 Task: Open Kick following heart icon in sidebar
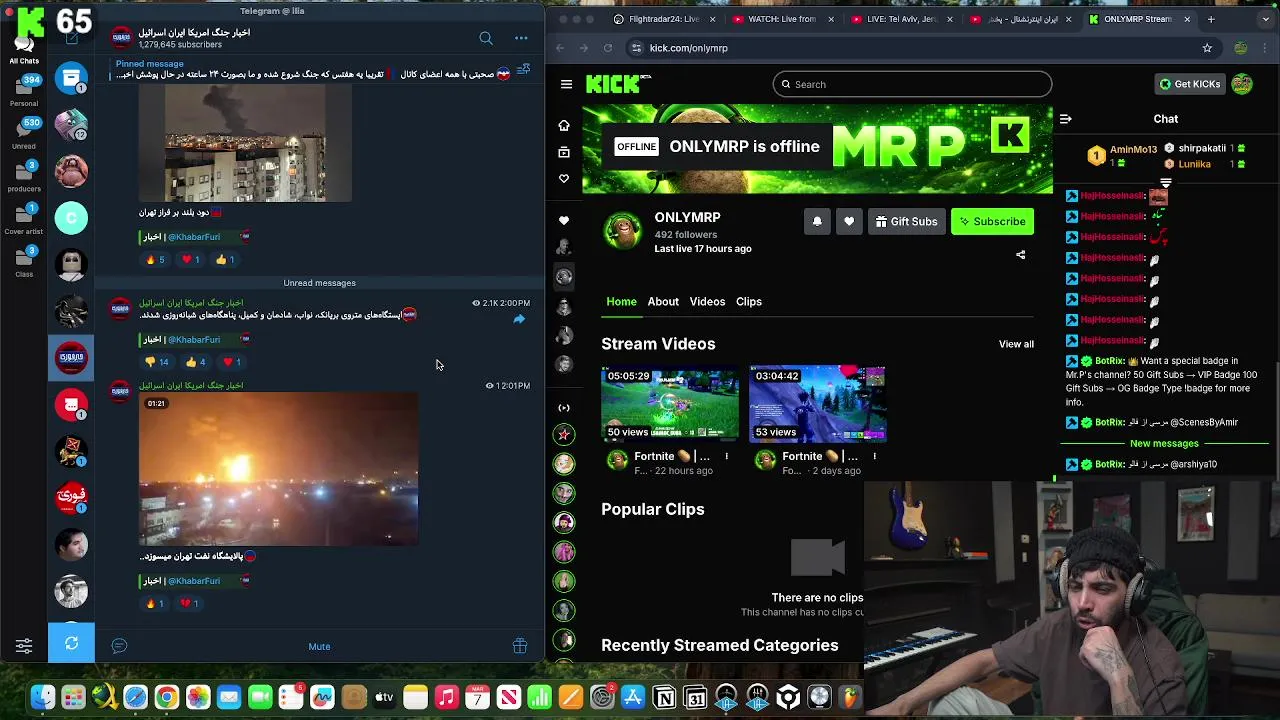[x=564, y=178]
